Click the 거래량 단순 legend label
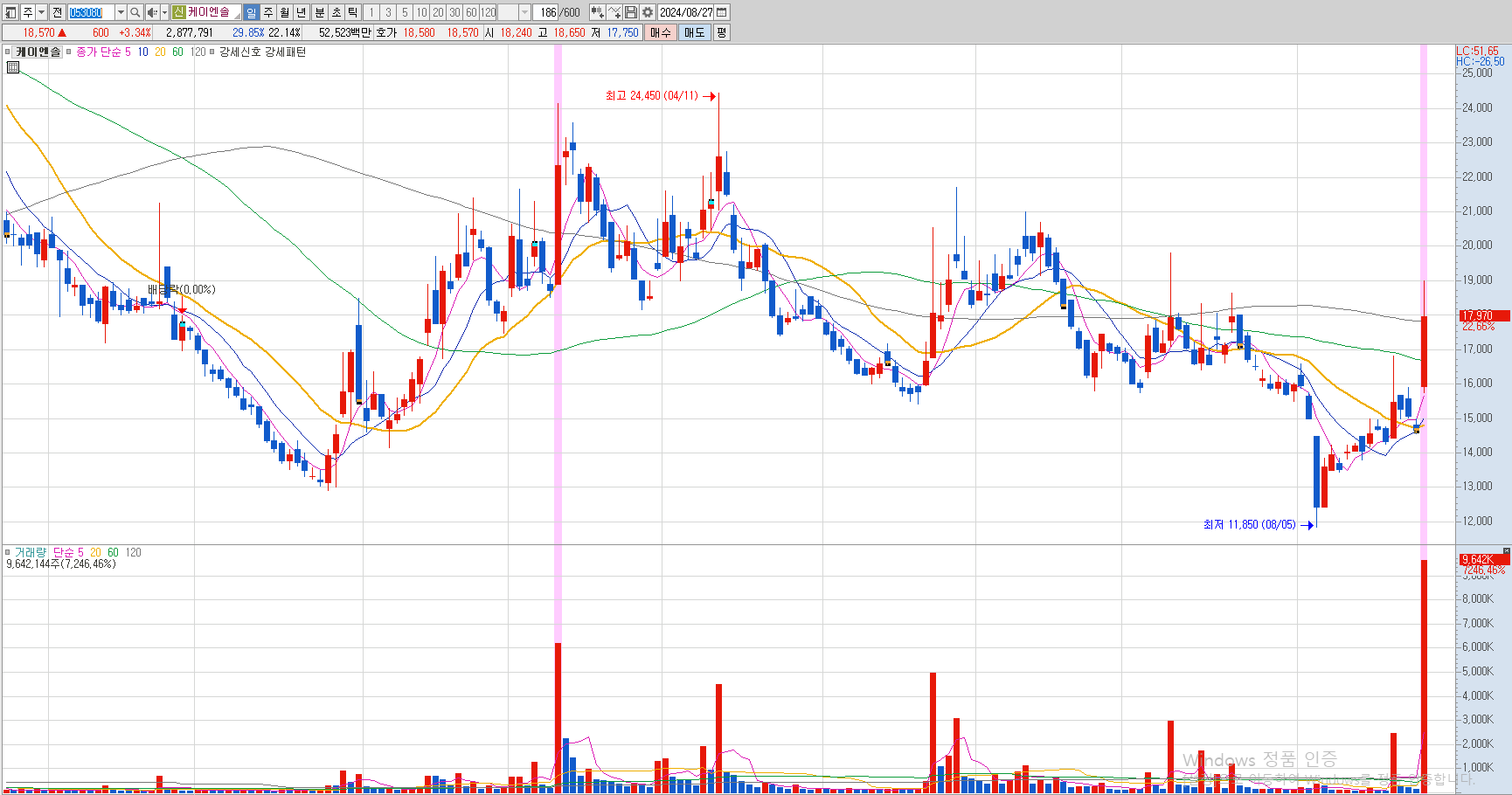The image size is (1512, 795). [44, 553]
